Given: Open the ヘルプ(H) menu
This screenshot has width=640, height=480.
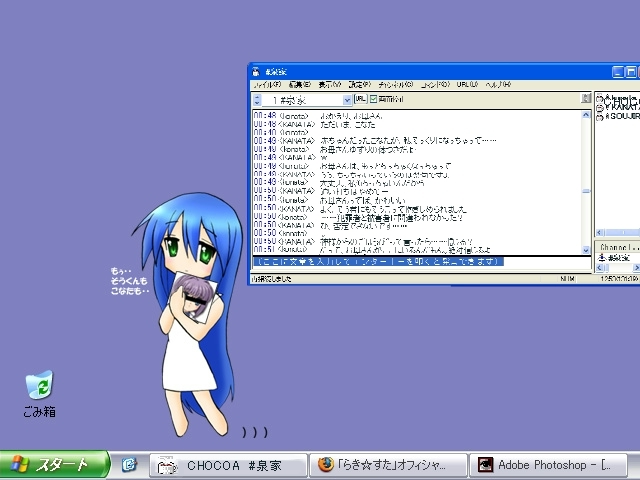Looking at the screenshot, I should [x=498, y=84].
